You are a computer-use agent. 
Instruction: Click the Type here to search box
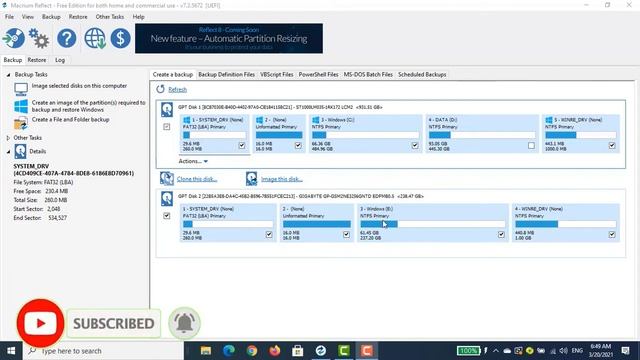103,351
